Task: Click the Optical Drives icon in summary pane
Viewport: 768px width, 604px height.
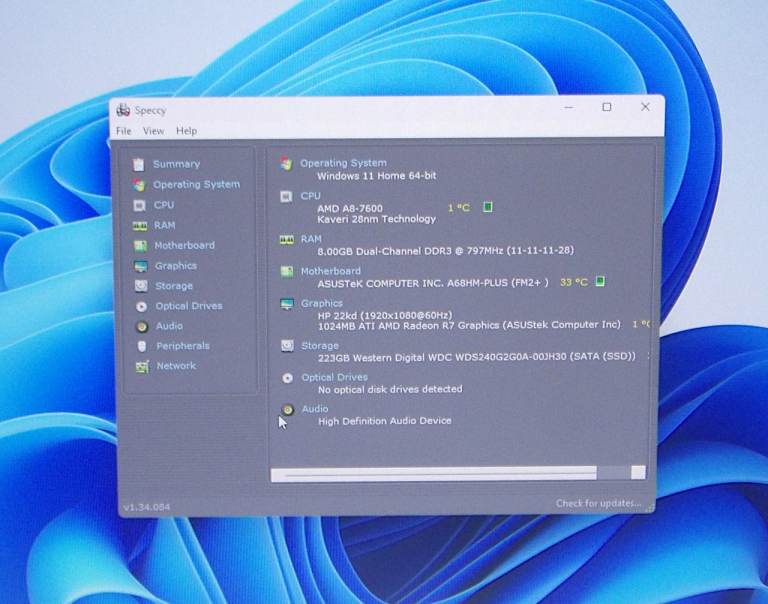Action: [x=288, y=378]
